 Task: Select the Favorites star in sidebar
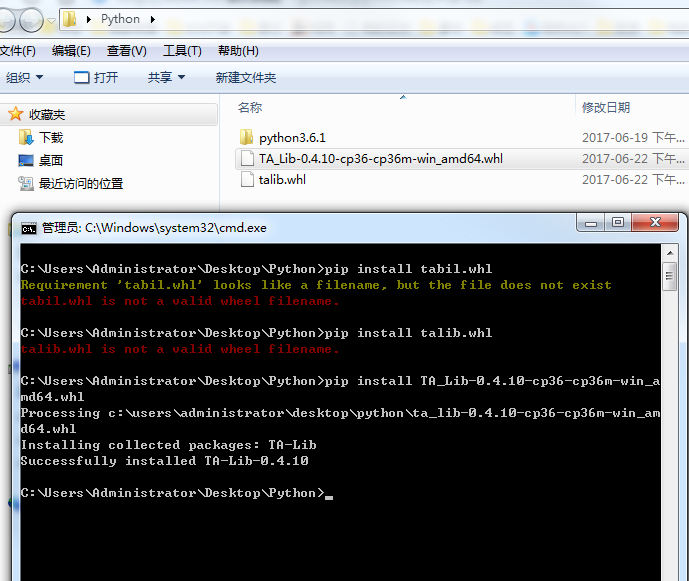16,115
